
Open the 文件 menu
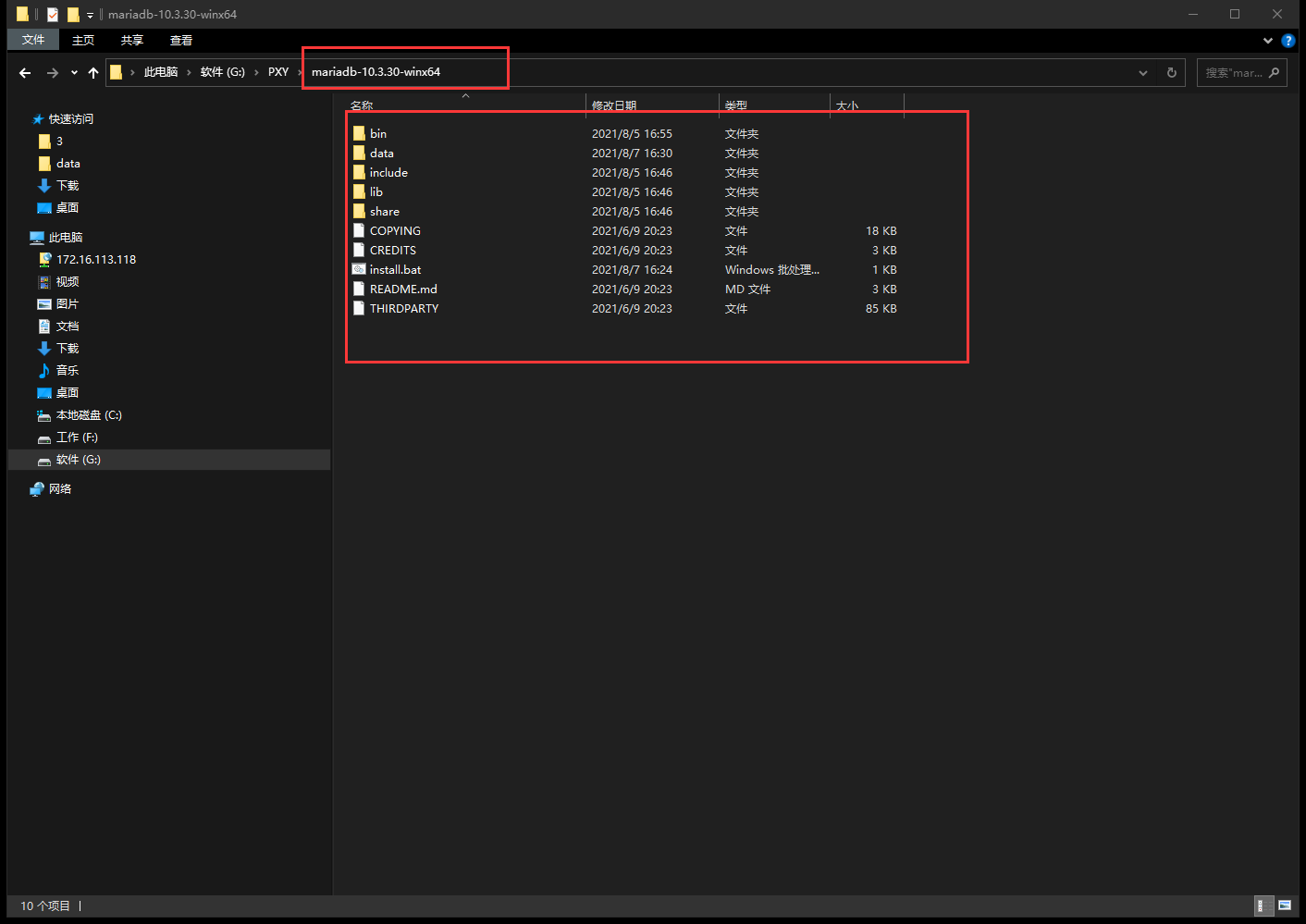point(33,40)
